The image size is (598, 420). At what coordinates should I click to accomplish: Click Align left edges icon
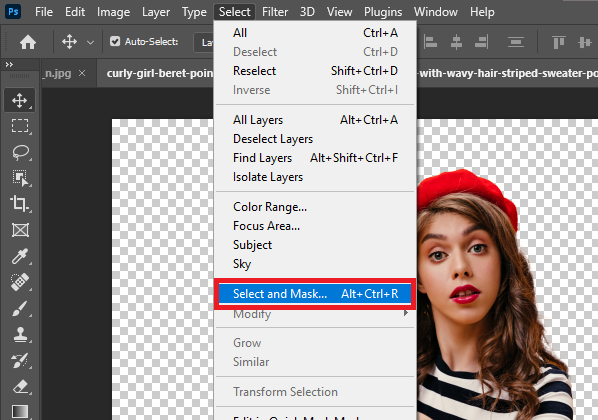click(x=431, y=42)
